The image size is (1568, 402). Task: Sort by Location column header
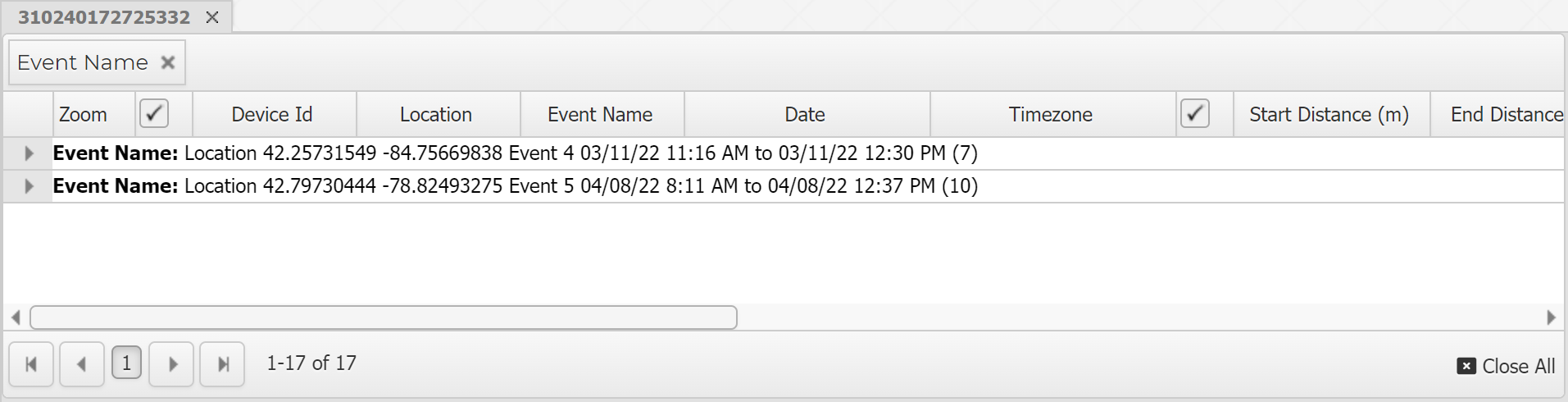pyautogui.click(x=436, y=114)
